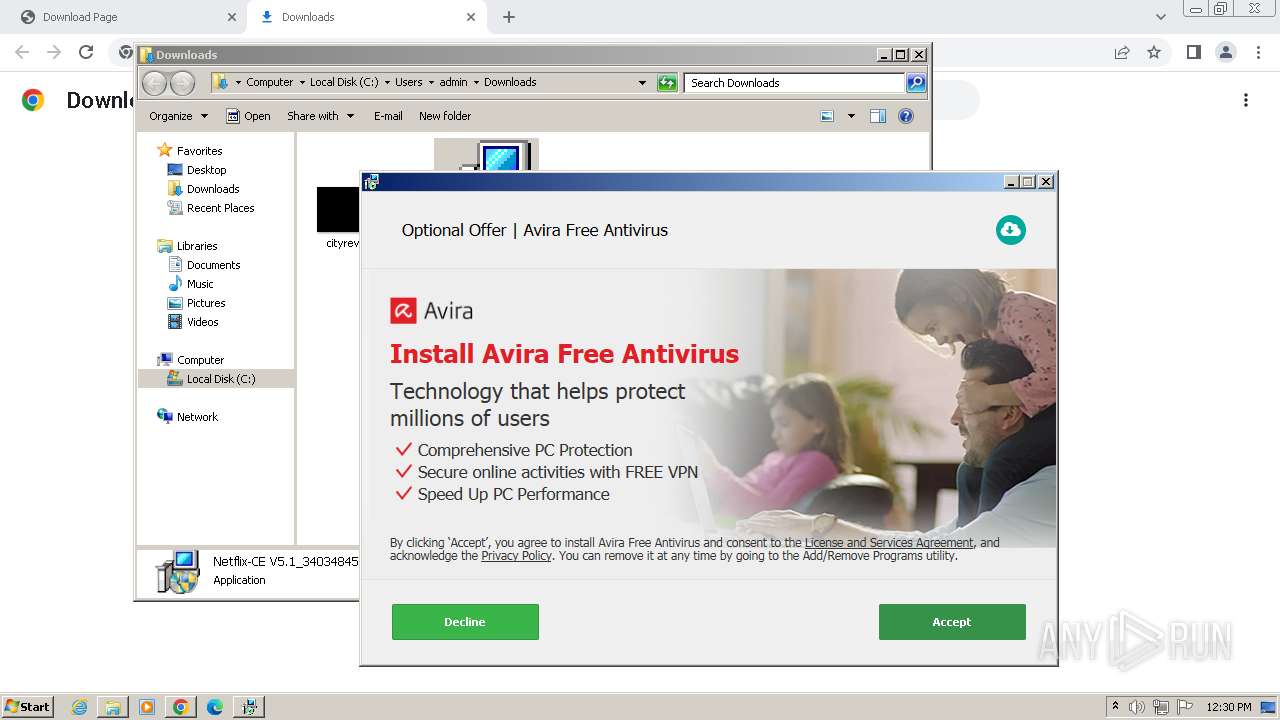Click Open in the Explorer toolbar
The width and height of the screenshot is (1280, 720).
pos(248,116)
